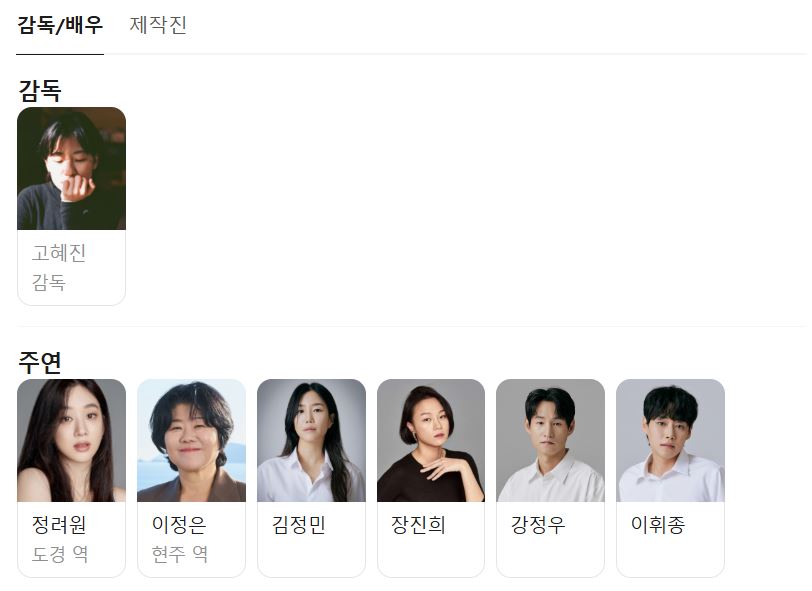This screenshot has height=591, width=812.
Task: Click the 감독 role label under 고혜진
Action: [x=49, y=282]
